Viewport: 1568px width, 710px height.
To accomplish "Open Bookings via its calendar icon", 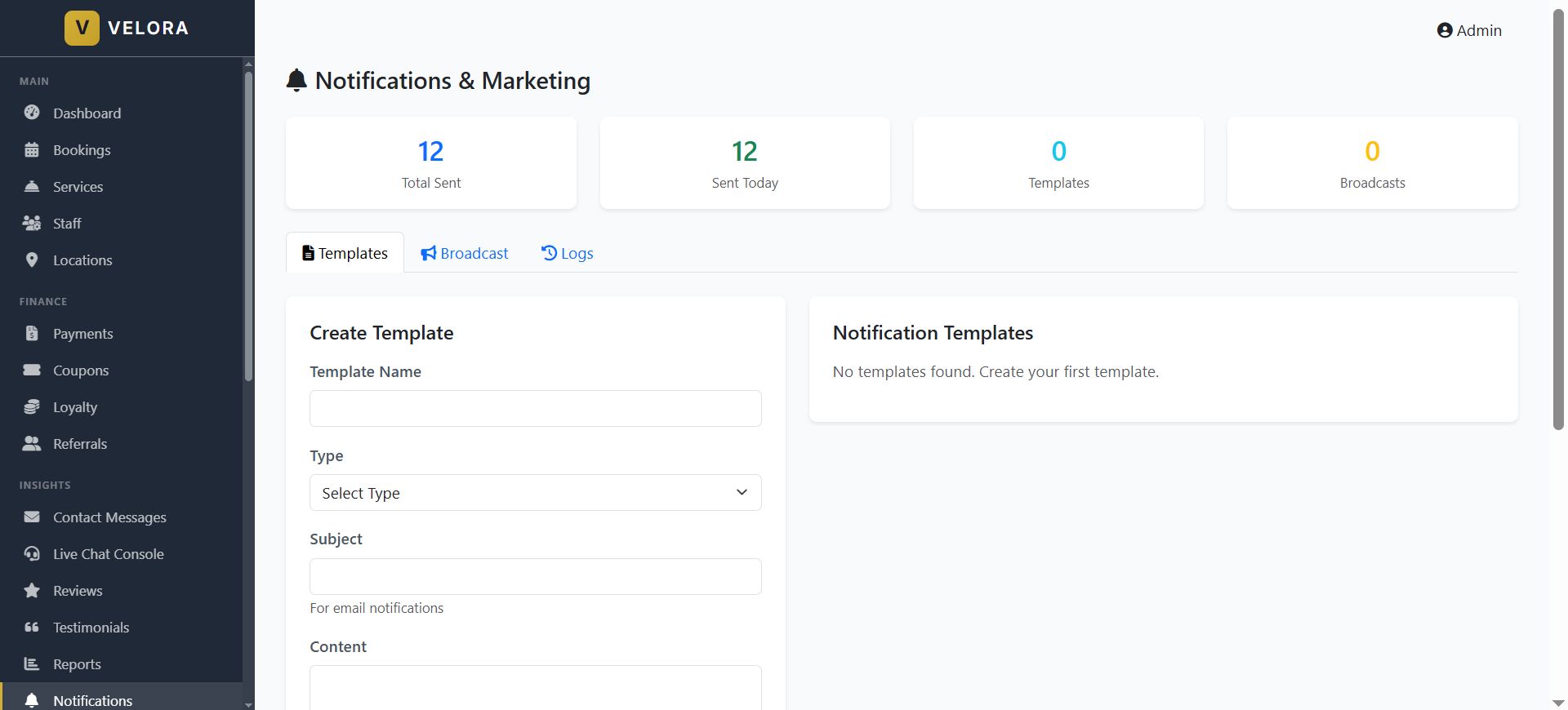I will (32, 150).
